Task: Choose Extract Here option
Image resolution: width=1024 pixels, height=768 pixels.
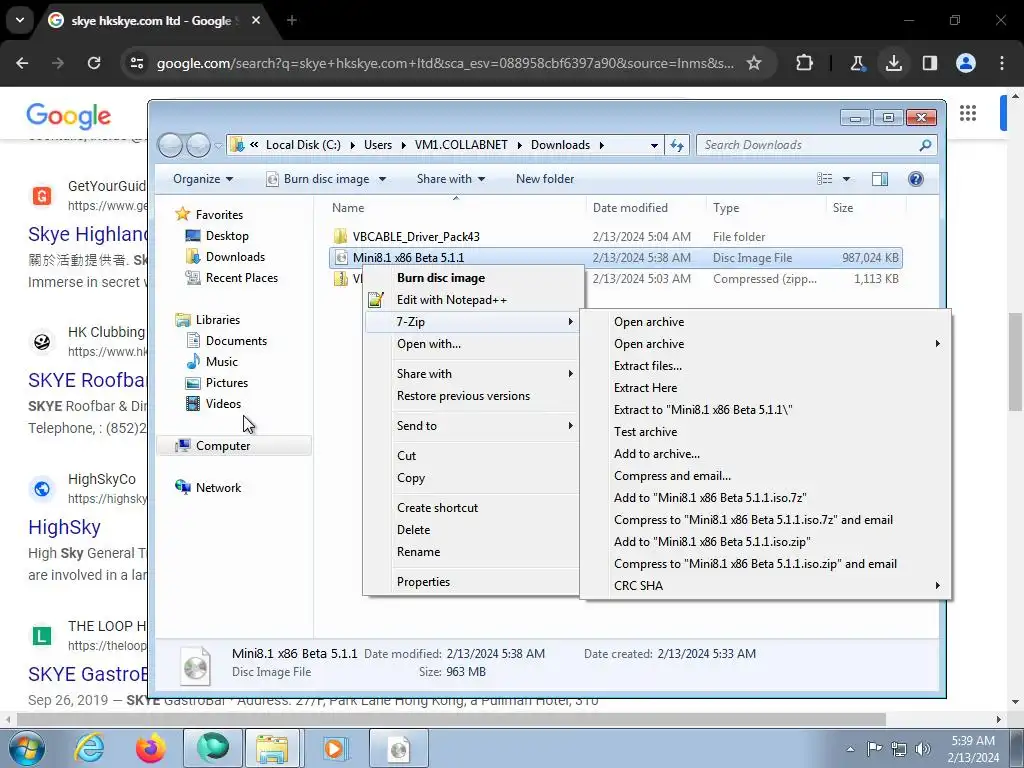Action: pyautogui.click(x=645, y=388)
